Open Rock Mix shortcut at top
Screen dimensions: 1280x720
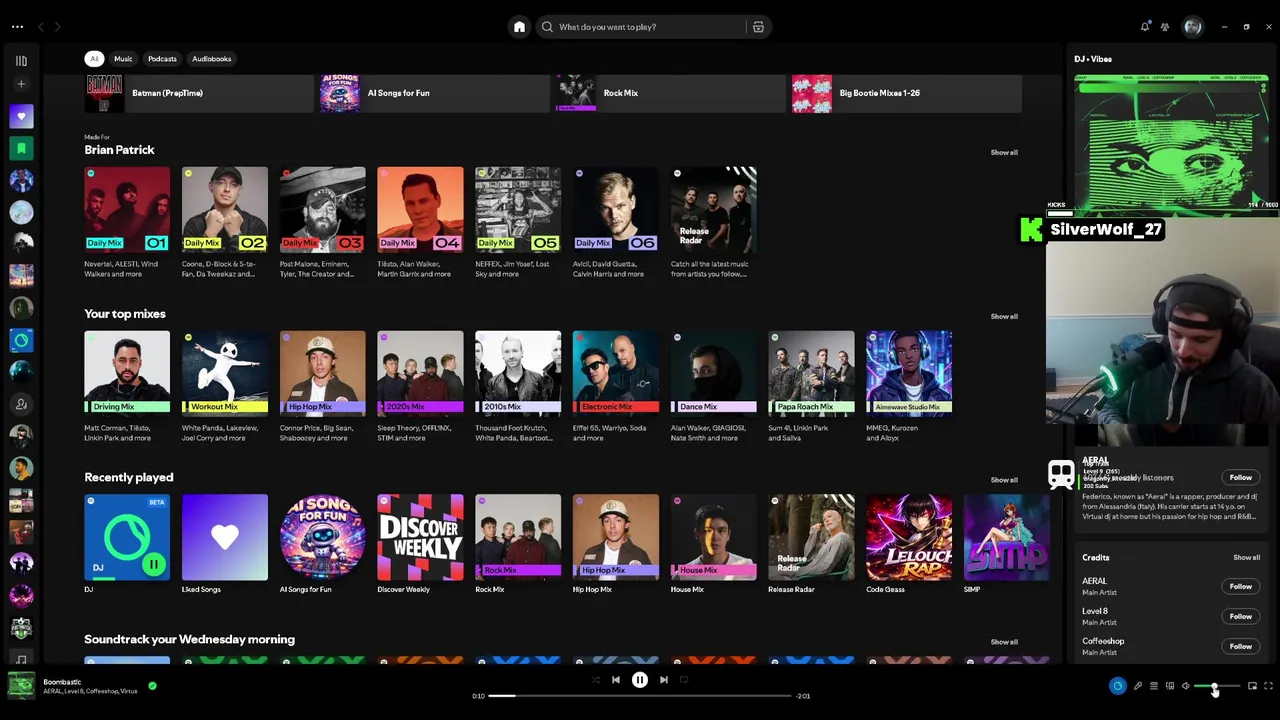671,93
